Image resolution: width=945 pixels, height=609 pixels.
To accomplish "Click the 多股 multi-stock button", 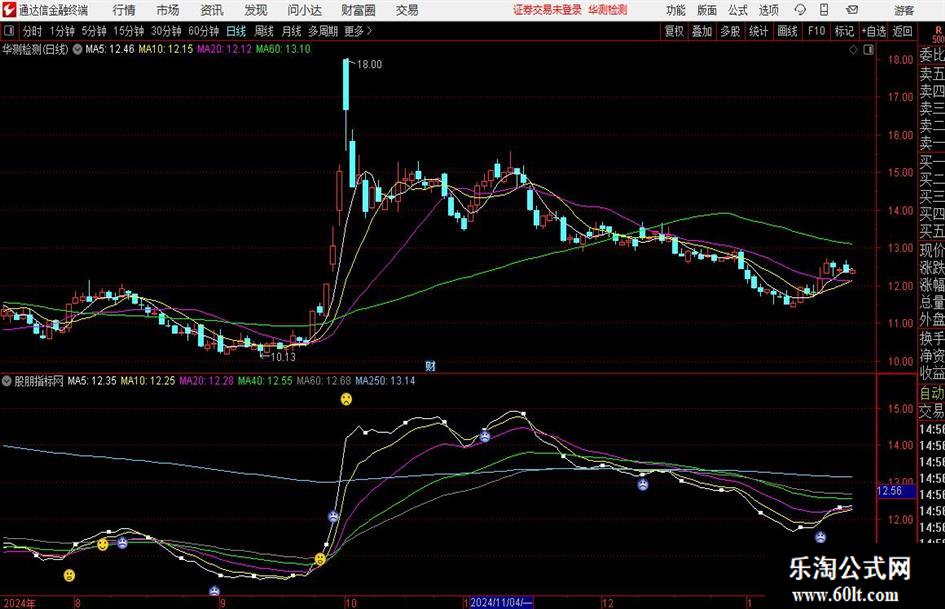I will 730,31.
